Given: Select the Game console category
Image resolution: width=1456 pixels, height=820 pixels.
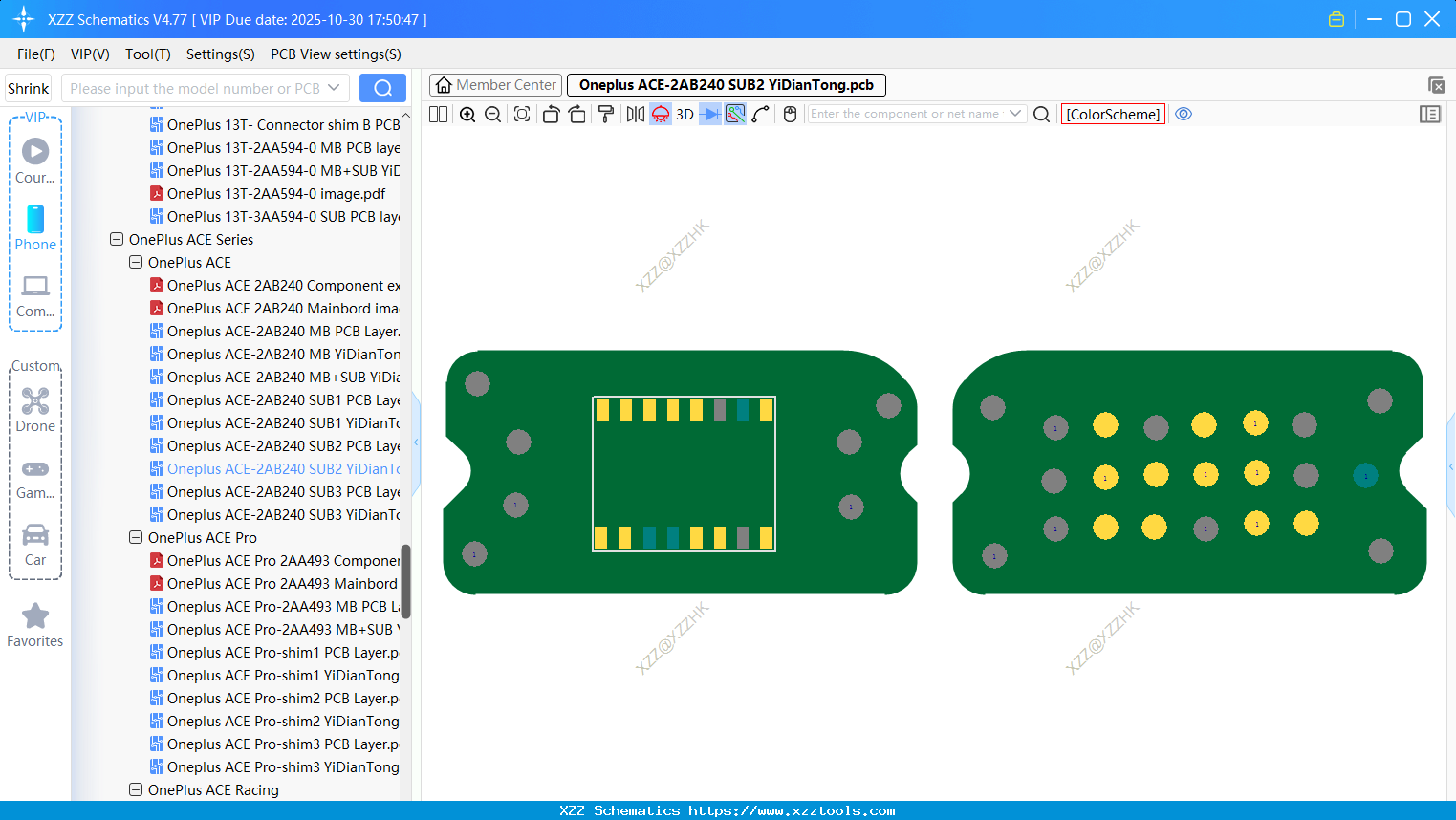Looking at the screenshot, I should pos(35,478).
